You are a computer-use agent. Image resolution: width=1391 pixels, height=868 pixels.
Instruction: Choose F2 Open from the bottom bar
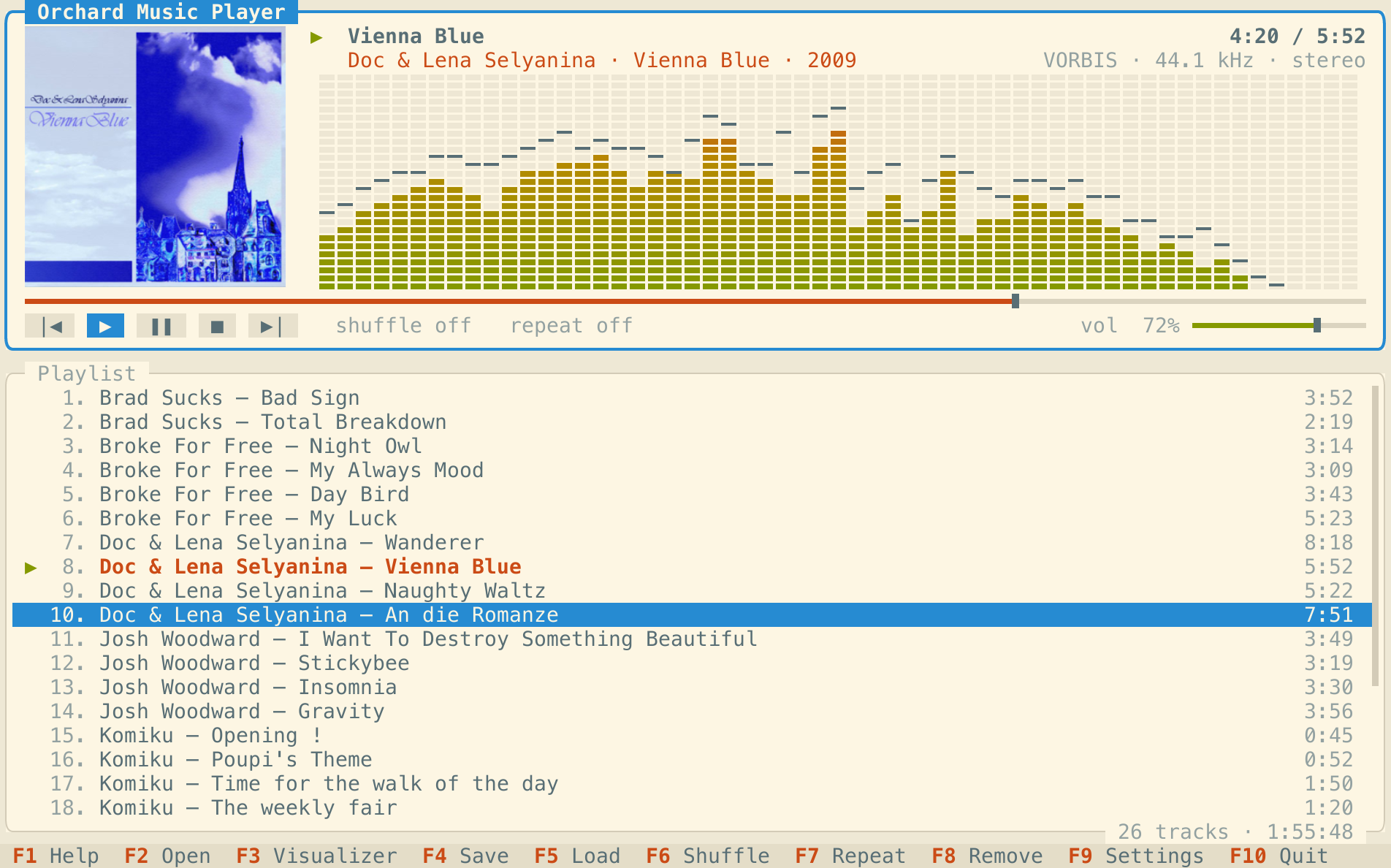tap(167, 856)
